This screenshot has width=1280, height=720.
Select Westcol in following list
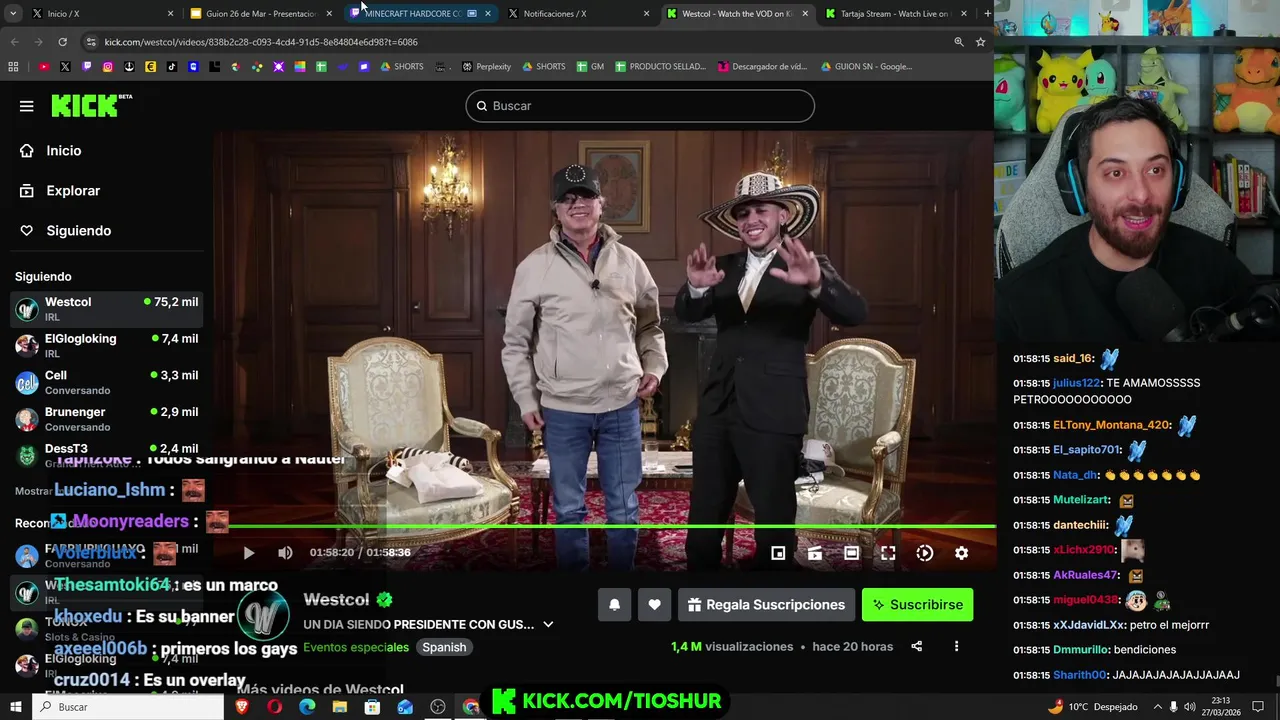click(x=106, y=309)
